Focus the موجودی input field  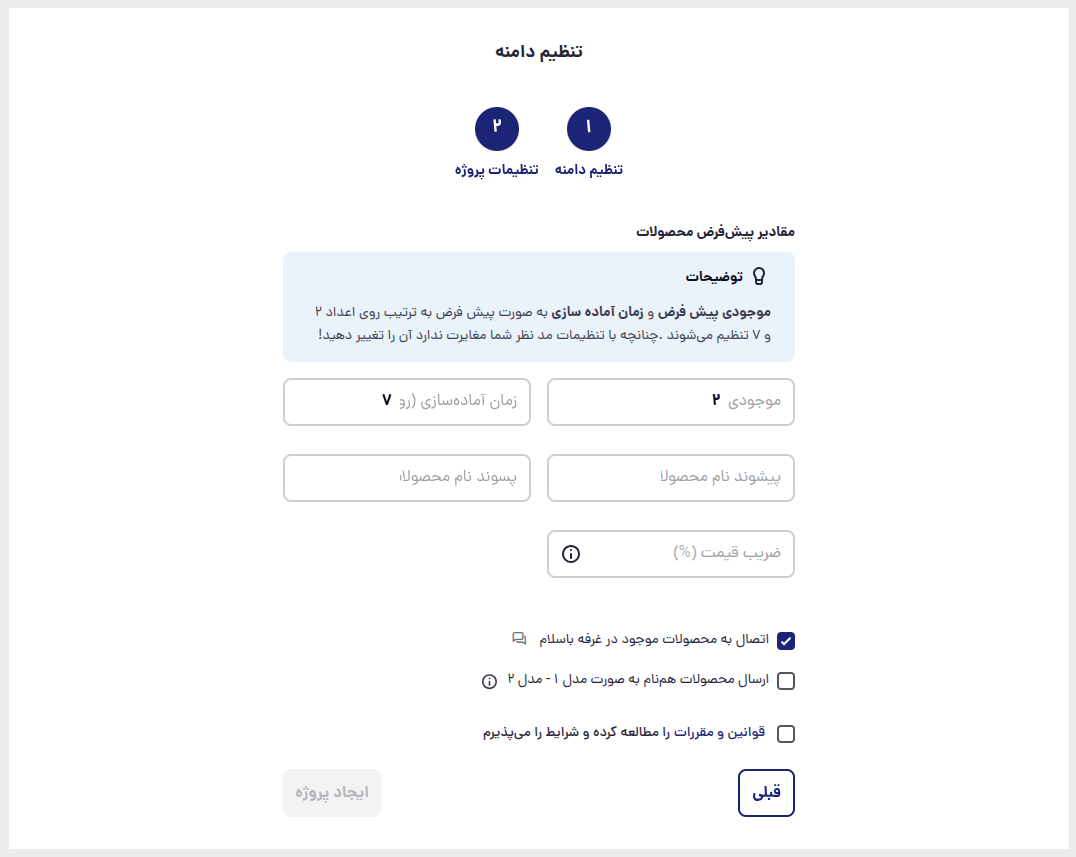tap(670, 401)
